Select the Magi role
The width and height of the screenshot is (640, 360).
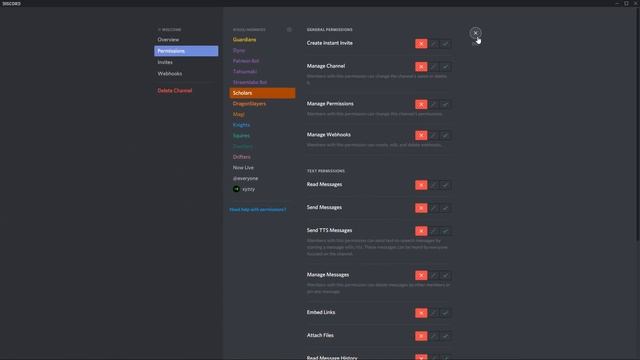262,114
